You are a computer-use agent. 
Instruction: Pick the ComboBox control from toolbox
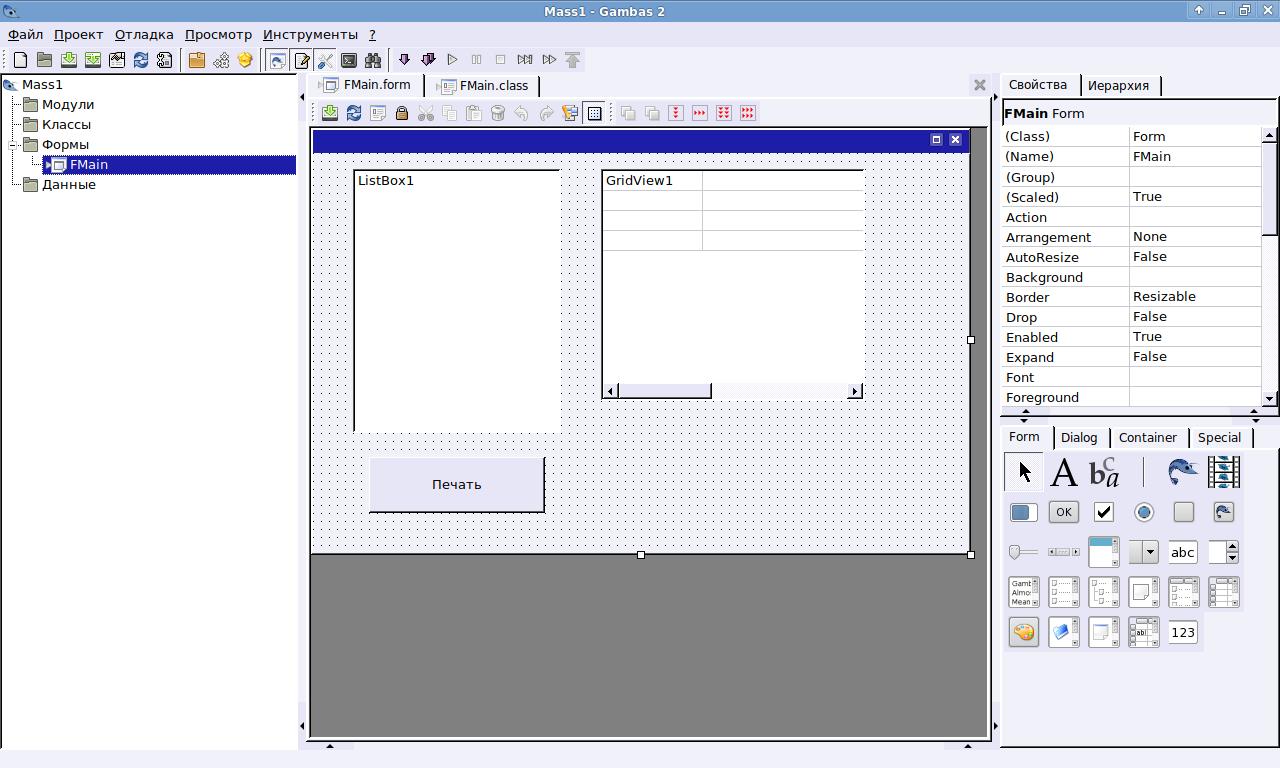(x=1144, y=552)
